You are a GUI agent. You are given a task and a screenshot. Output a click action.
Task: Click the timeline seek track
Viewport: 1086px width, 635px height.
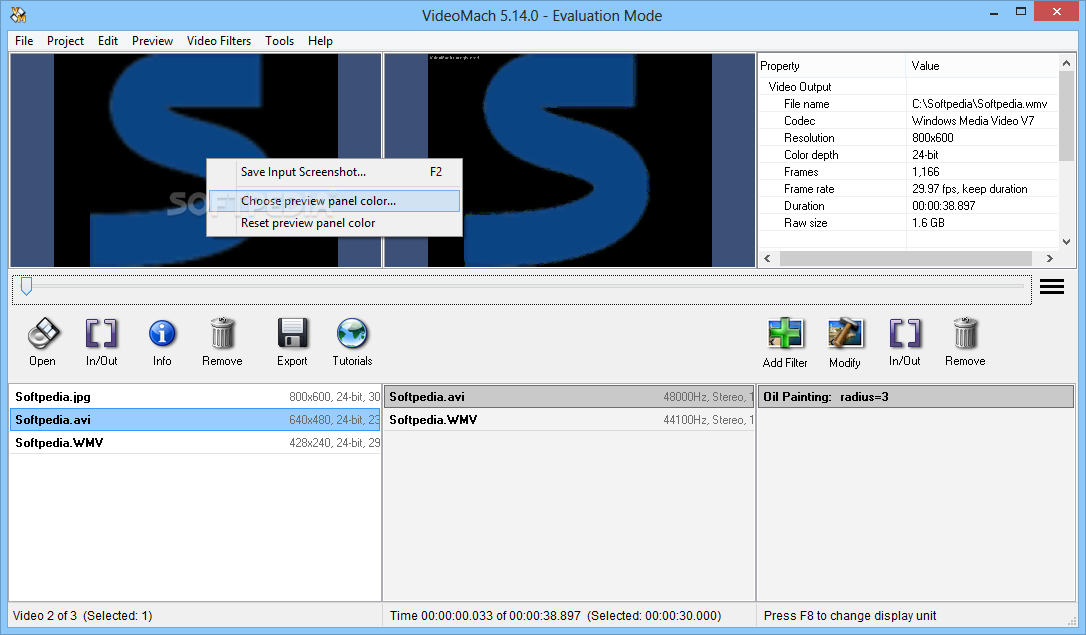pyautogui.click(x=526, y=286)
